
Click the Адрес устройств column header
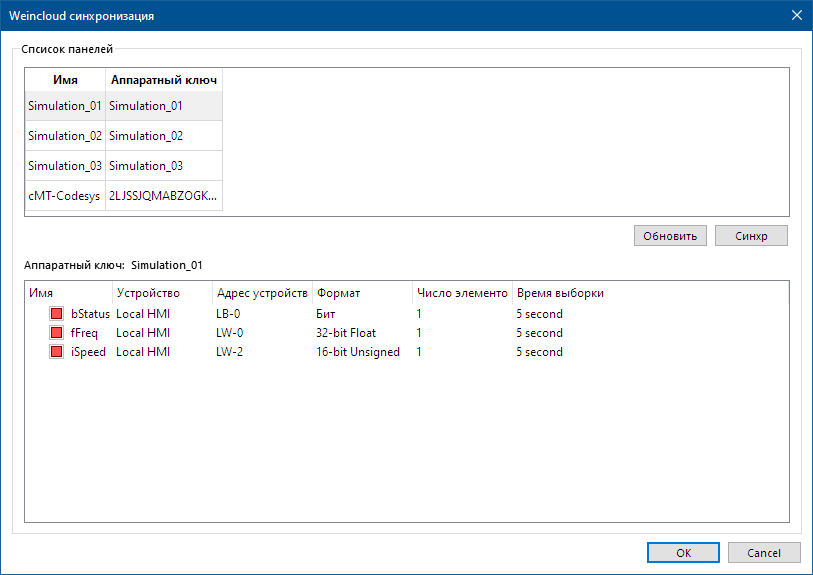click(262, 293)
